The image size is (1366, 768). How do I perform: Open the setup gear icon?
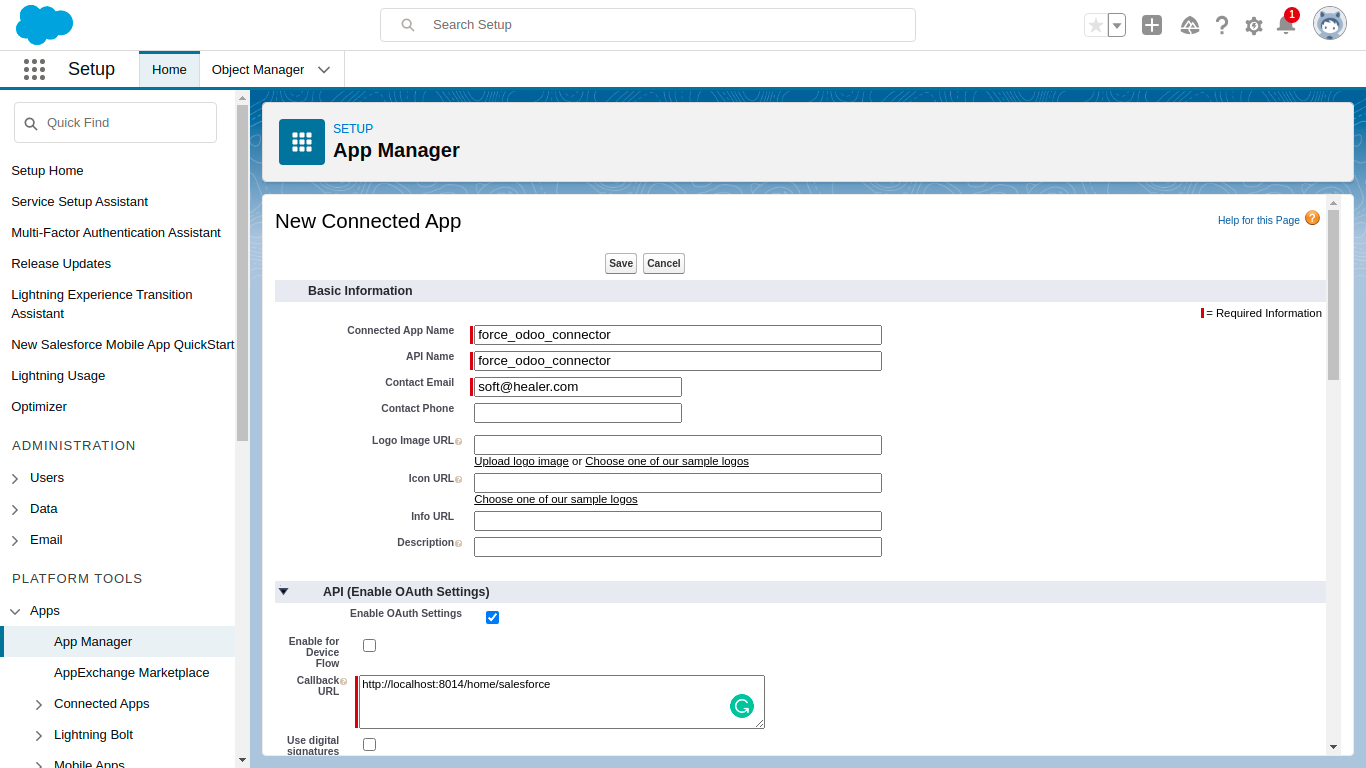(x=1254, y=26)
